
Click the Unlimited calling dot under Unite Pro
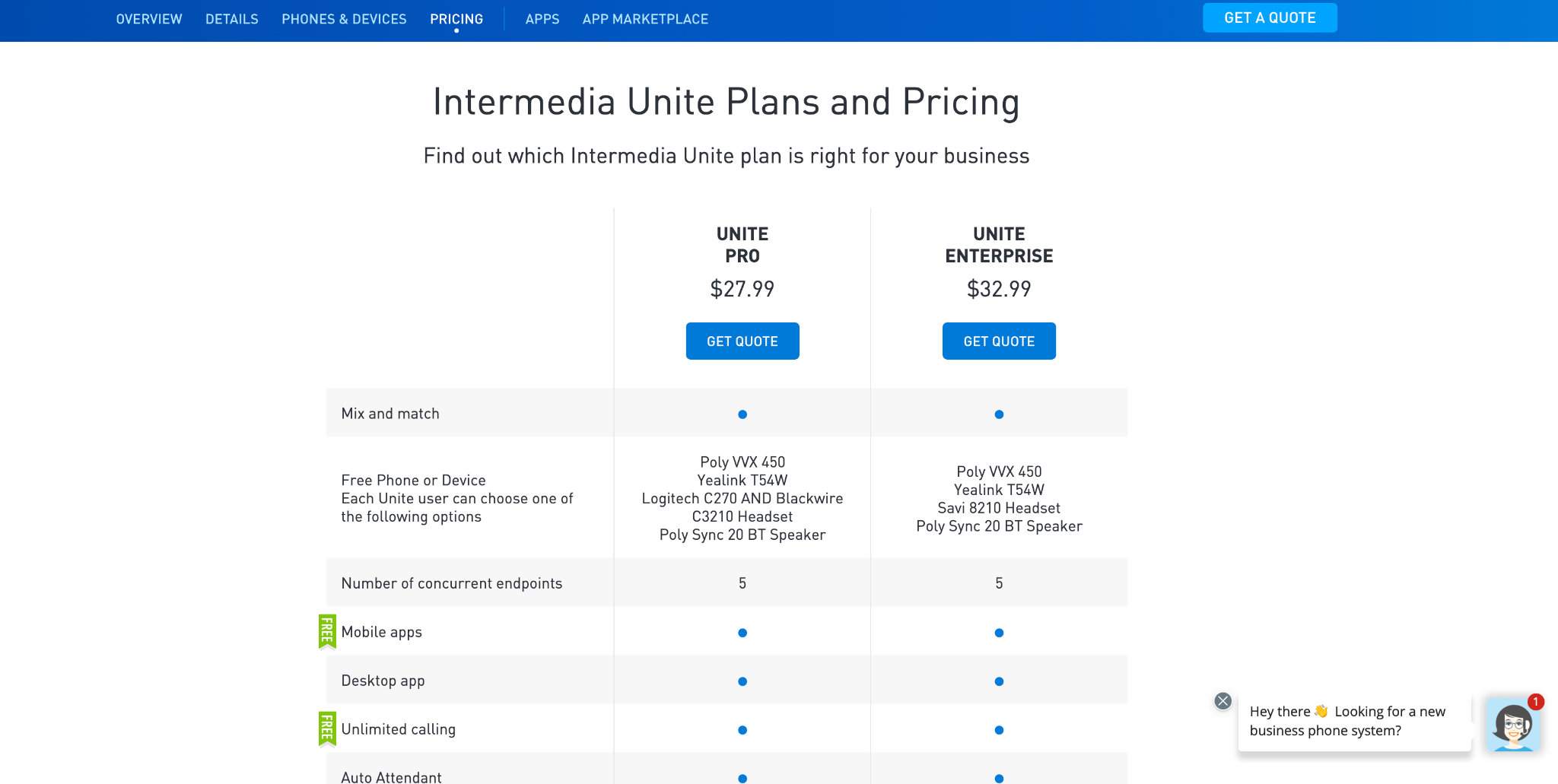click(x=742, y=730)
